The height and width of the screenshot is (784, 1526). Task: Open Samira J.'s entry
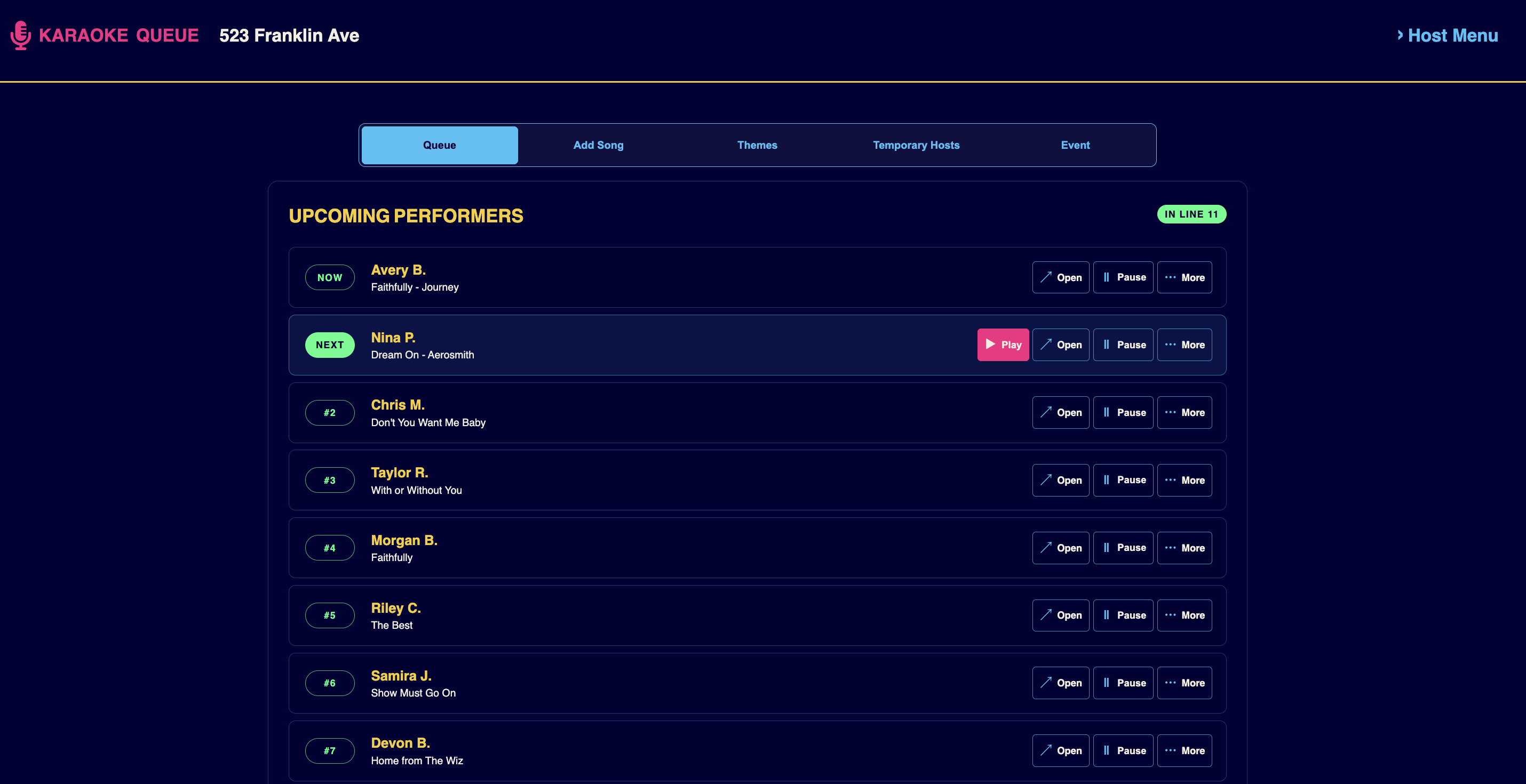[x=1060, y=683]
